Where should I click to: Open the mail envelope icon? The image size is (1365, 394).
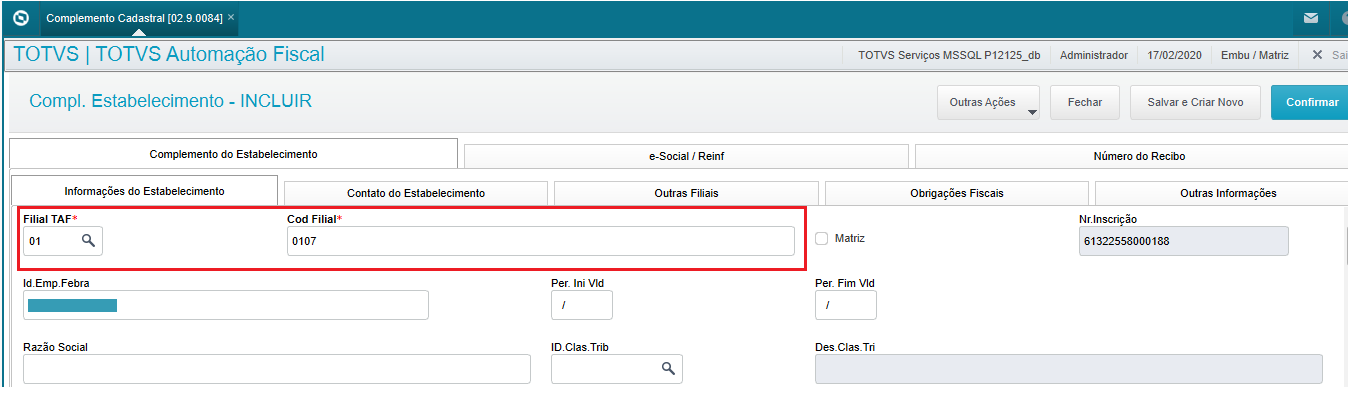(1311, 18)
